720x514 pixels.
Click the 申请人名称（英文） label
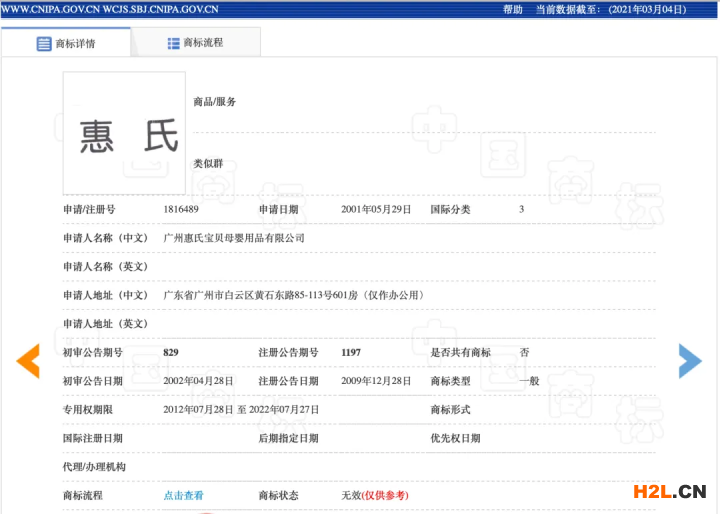point(106,266)
